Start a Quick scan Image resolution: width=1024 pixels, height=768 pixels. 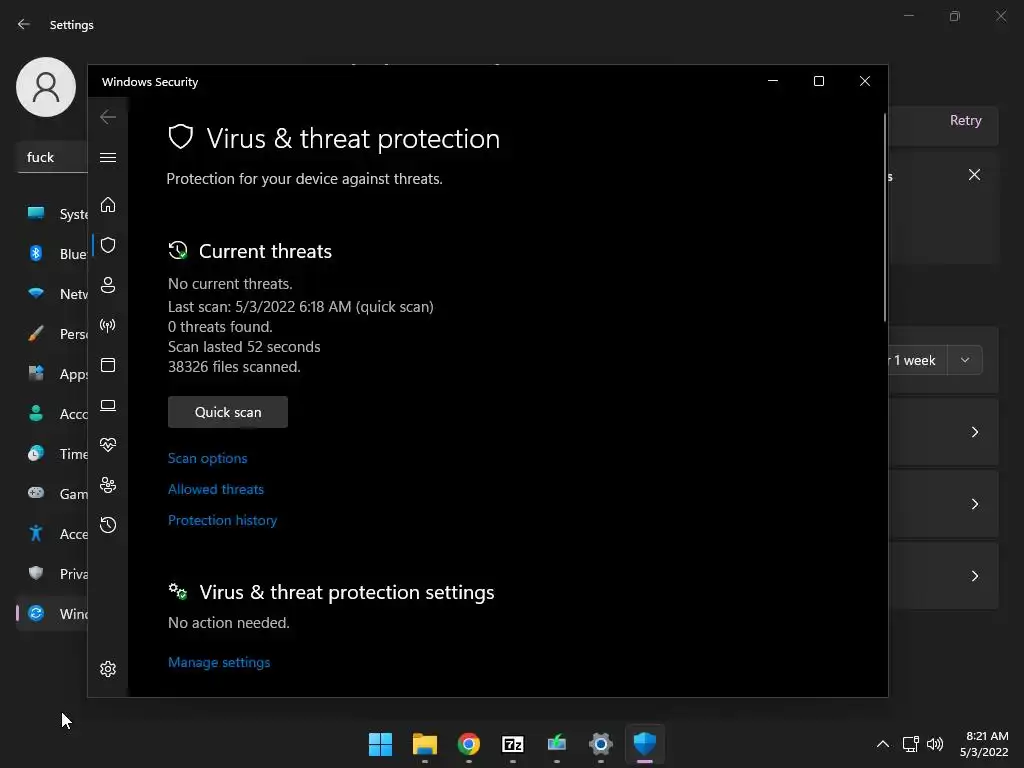(x=228, y=412)
